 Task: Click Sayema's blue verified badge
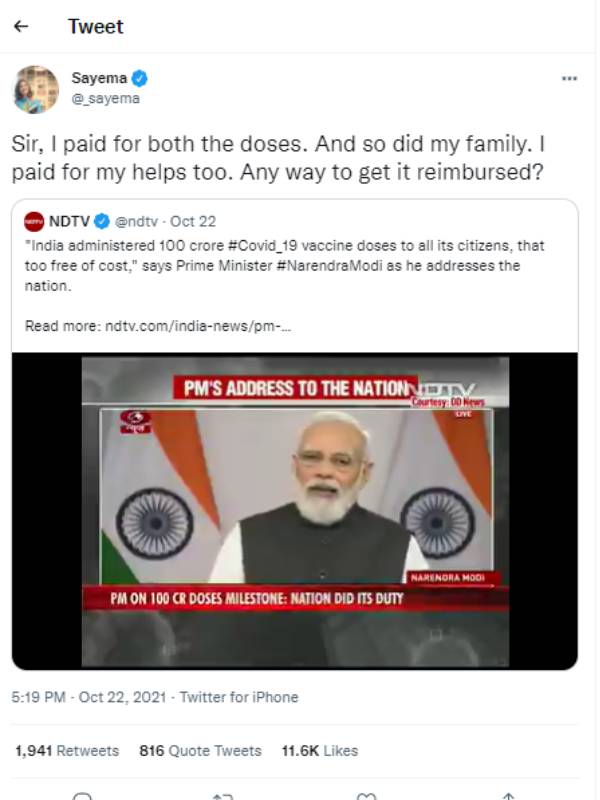click(x=141, y=79)
